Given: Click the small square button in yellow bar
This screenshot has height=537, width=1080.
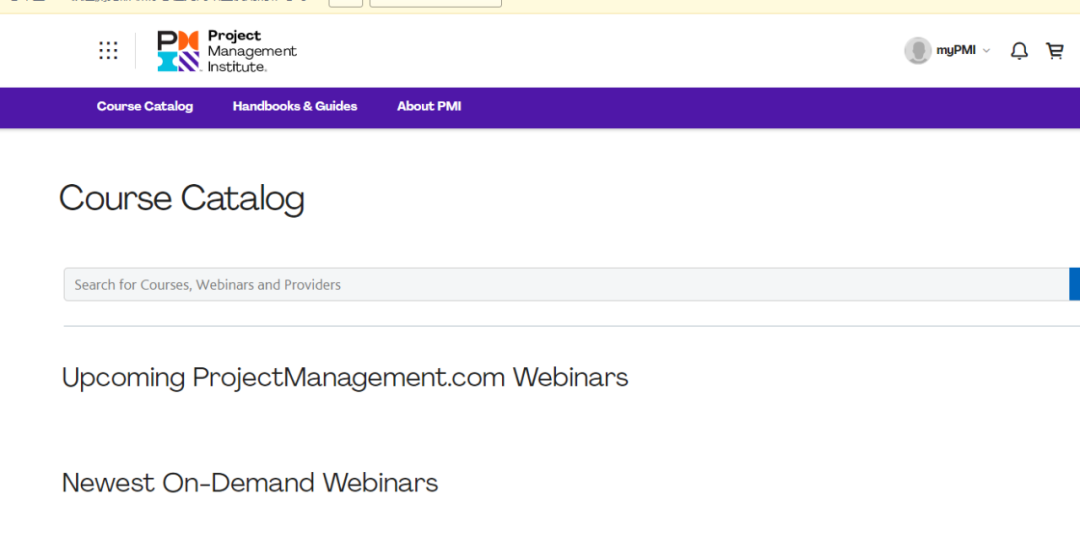Looking at the screenshot, I should [x=345, y=2].
